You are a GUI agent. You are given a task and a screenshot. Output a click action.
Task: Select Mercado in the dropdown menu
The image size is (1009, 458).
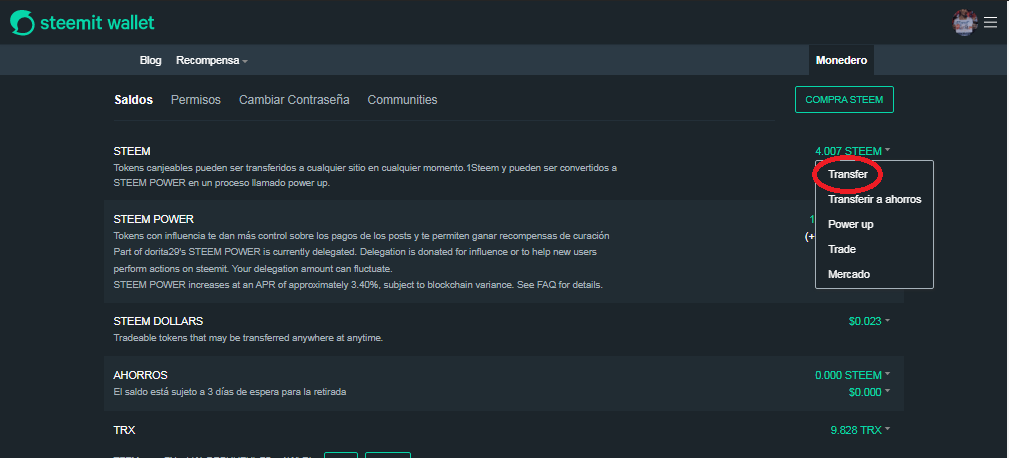[849, 274]
